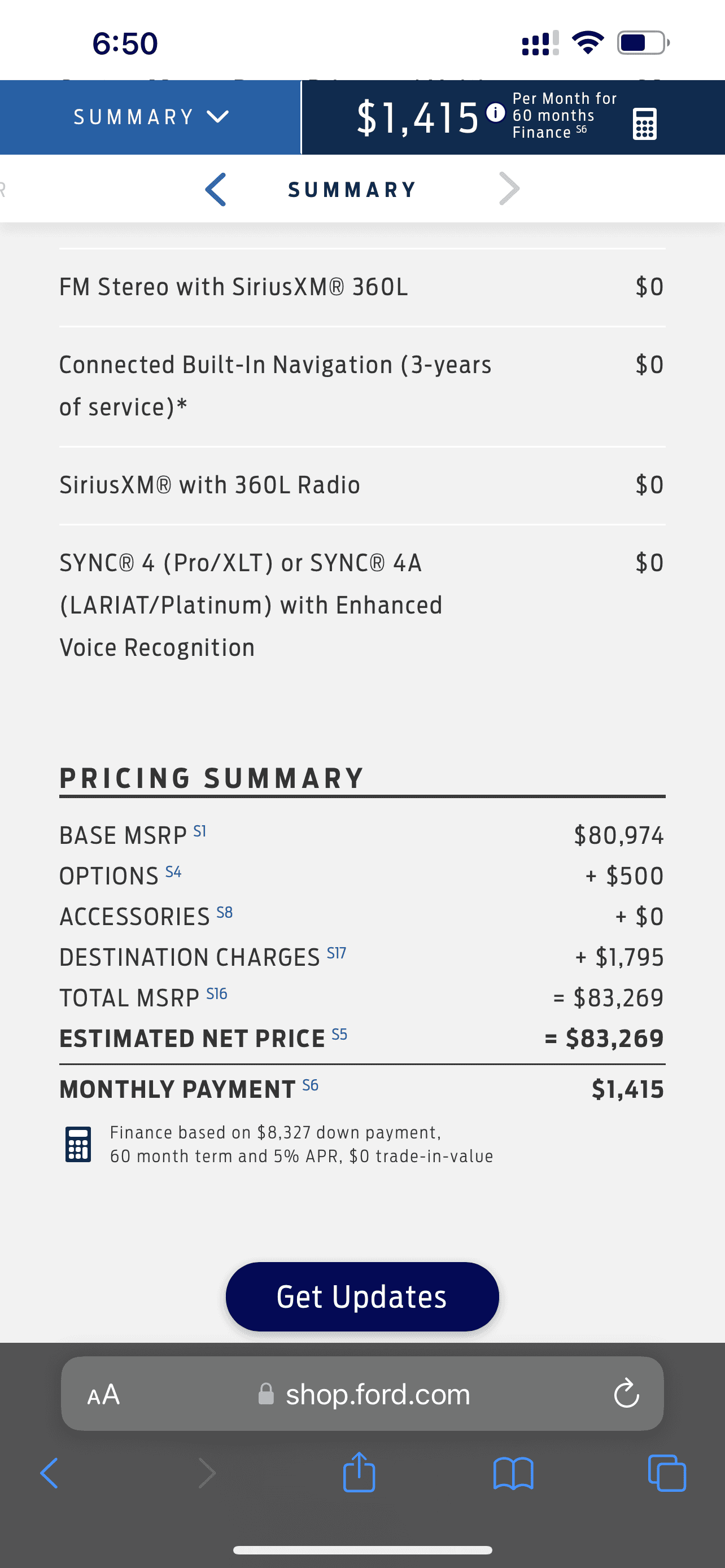The image size is (725, 1568).
Task: Open the S4 footnote next to Options
Action: (x=173, y=871)
